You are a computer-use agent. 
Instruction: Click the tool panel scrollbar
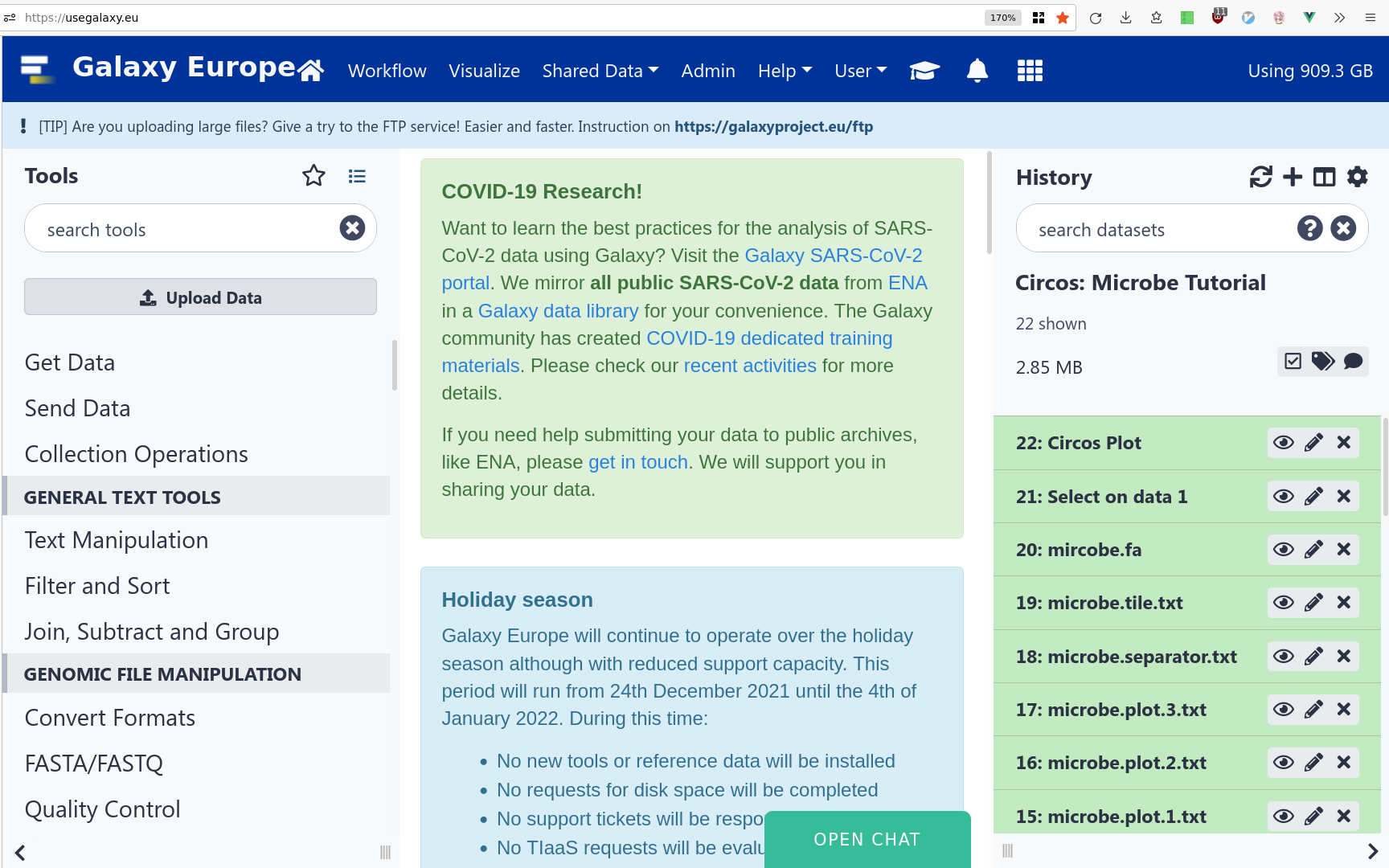(394, 365)
